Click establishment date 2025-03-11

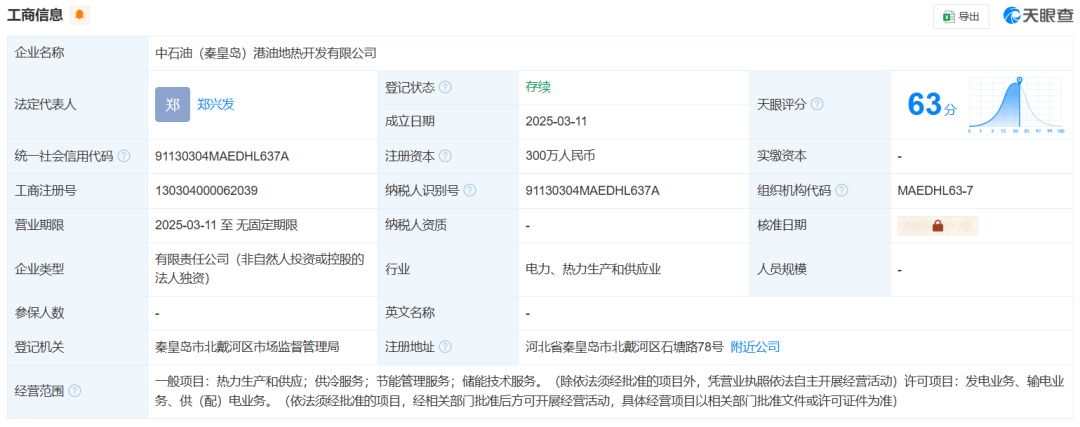(x=556, y=122)
